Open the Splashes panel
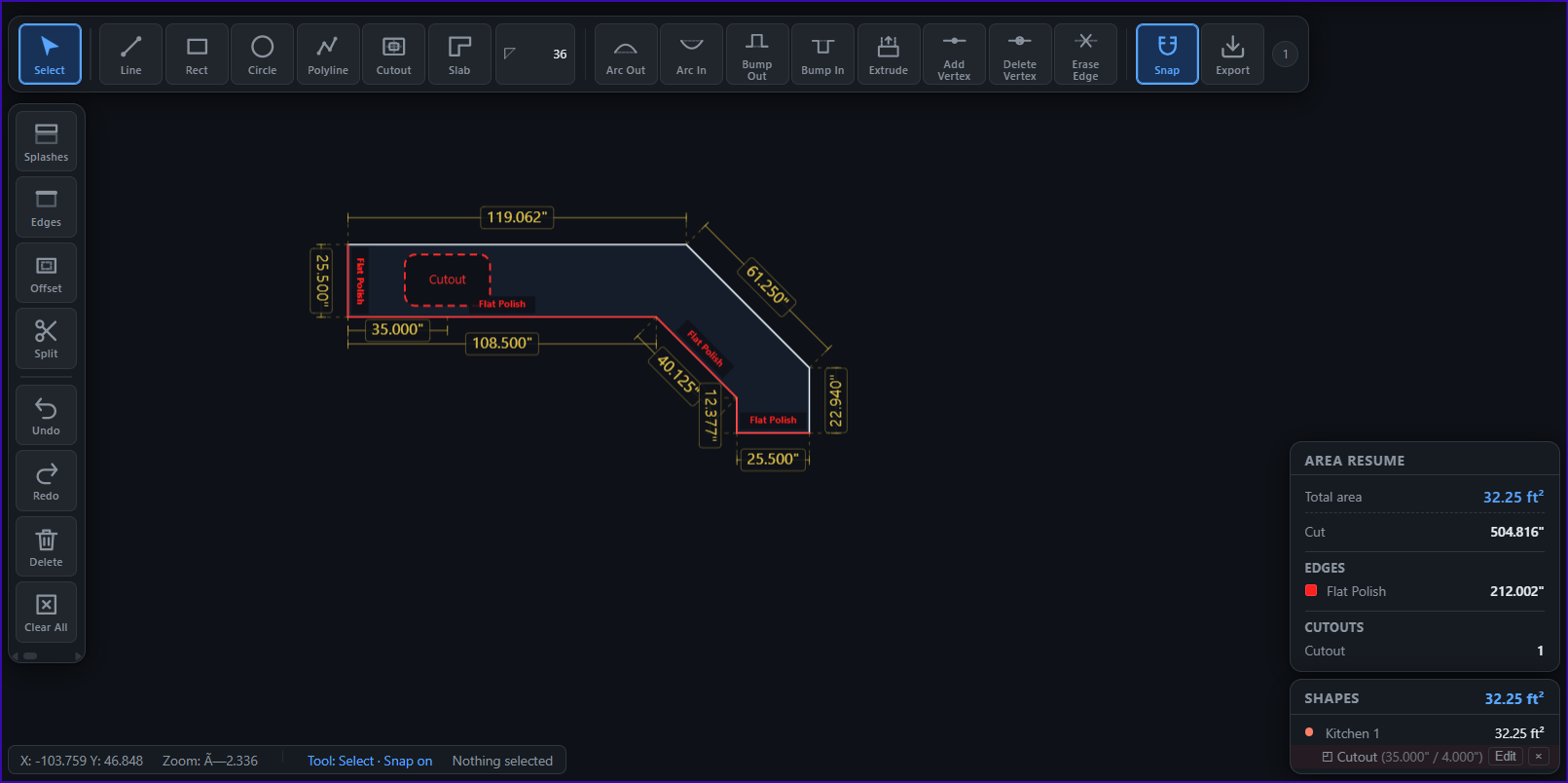The image size is (1568, 783). [x=46, y=142]
